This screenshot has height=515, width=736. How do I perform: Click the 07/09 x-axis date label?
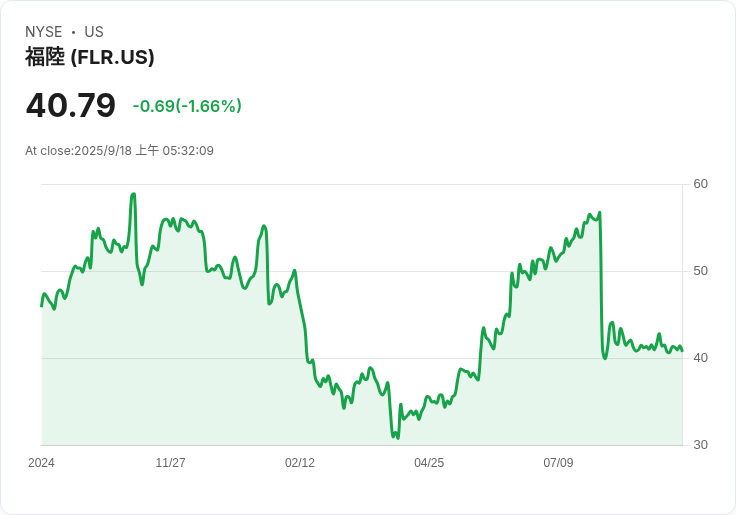coord(558,463)
